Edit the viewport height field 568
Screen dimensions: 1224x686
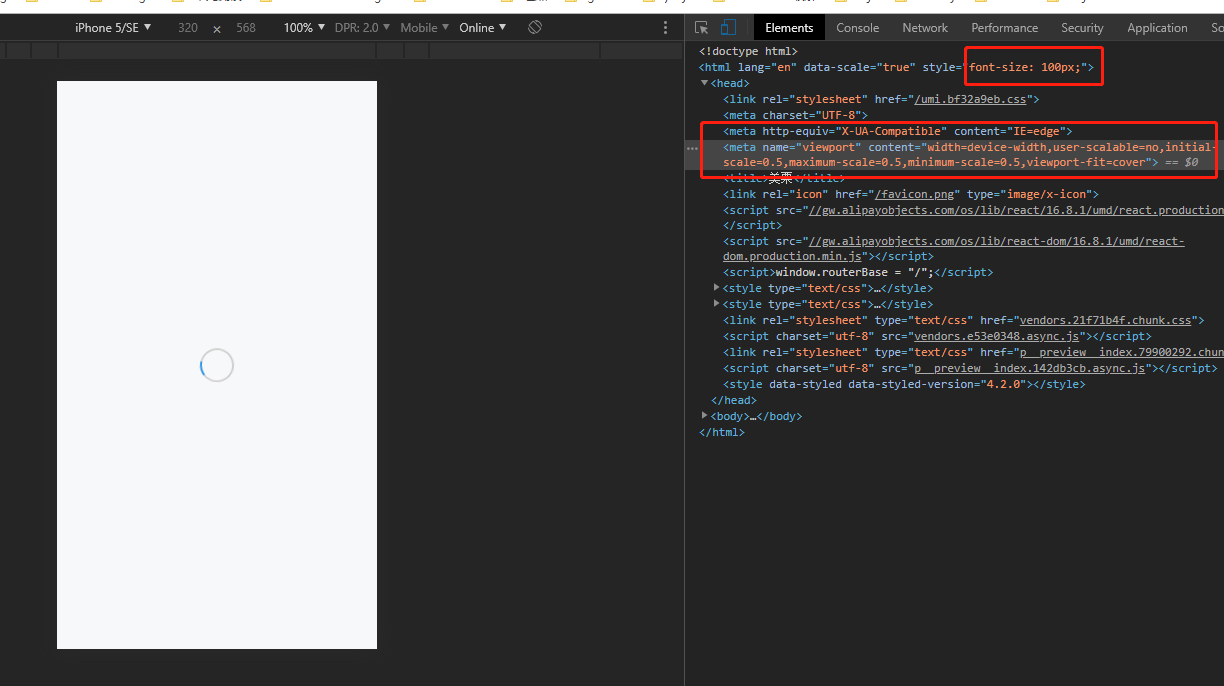[246, 28]
